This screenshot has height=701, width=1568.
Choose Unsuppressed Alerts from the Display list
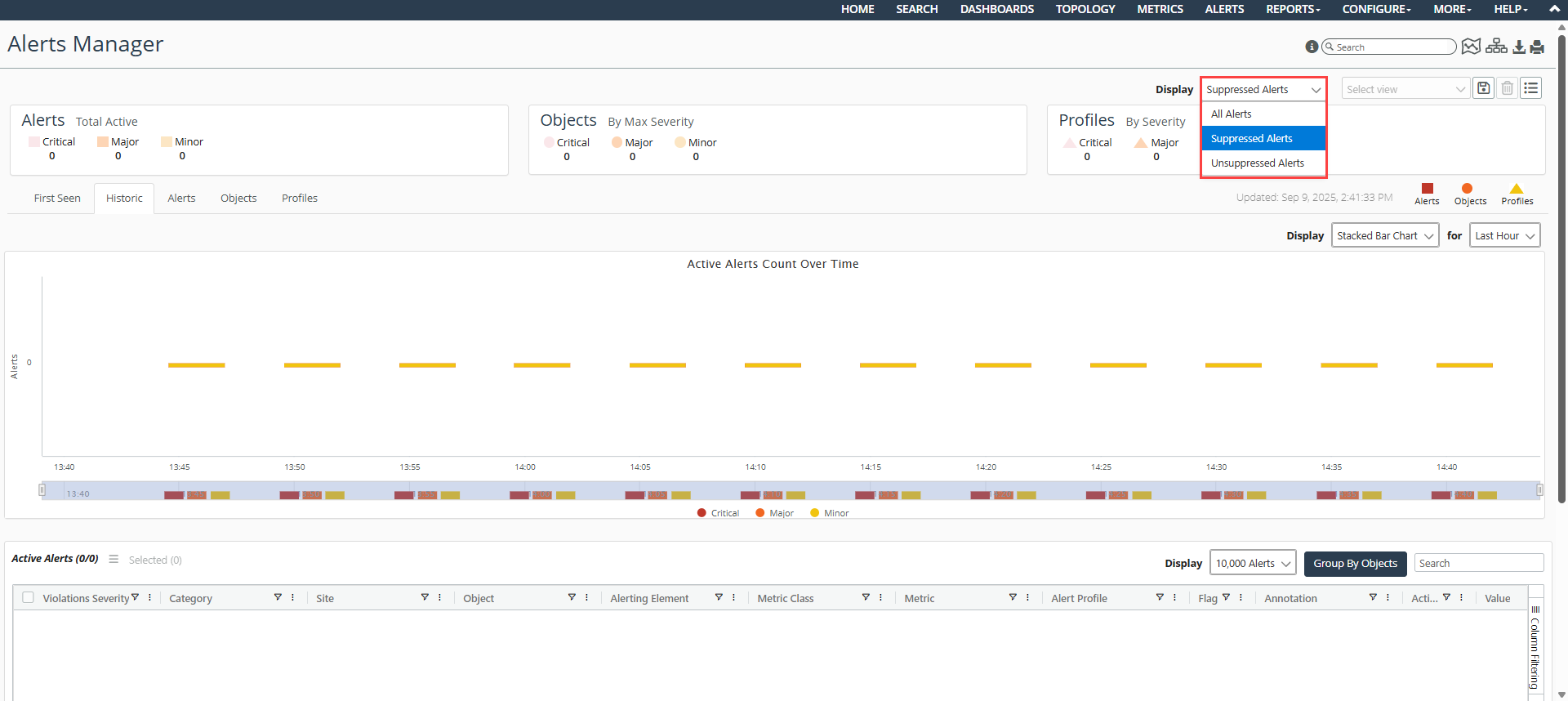[x=1257, y=163]
